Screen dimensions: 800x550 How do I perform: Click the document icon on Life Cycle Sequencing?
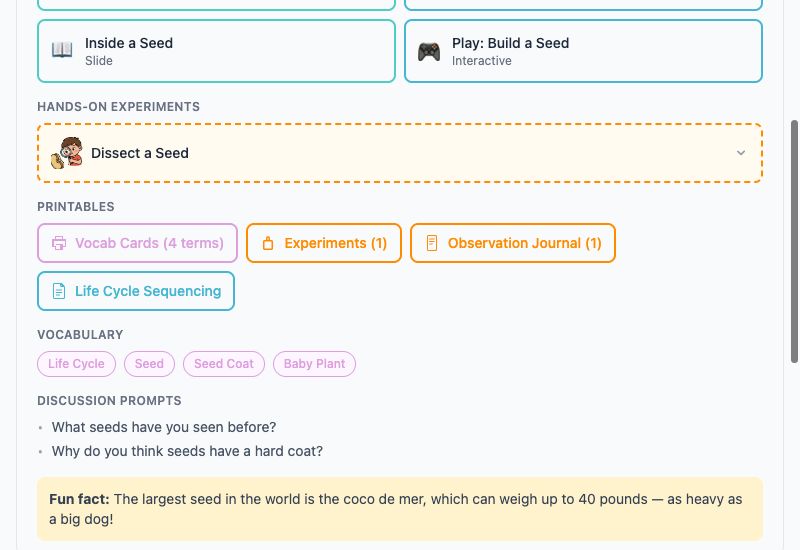pos(59,291)
